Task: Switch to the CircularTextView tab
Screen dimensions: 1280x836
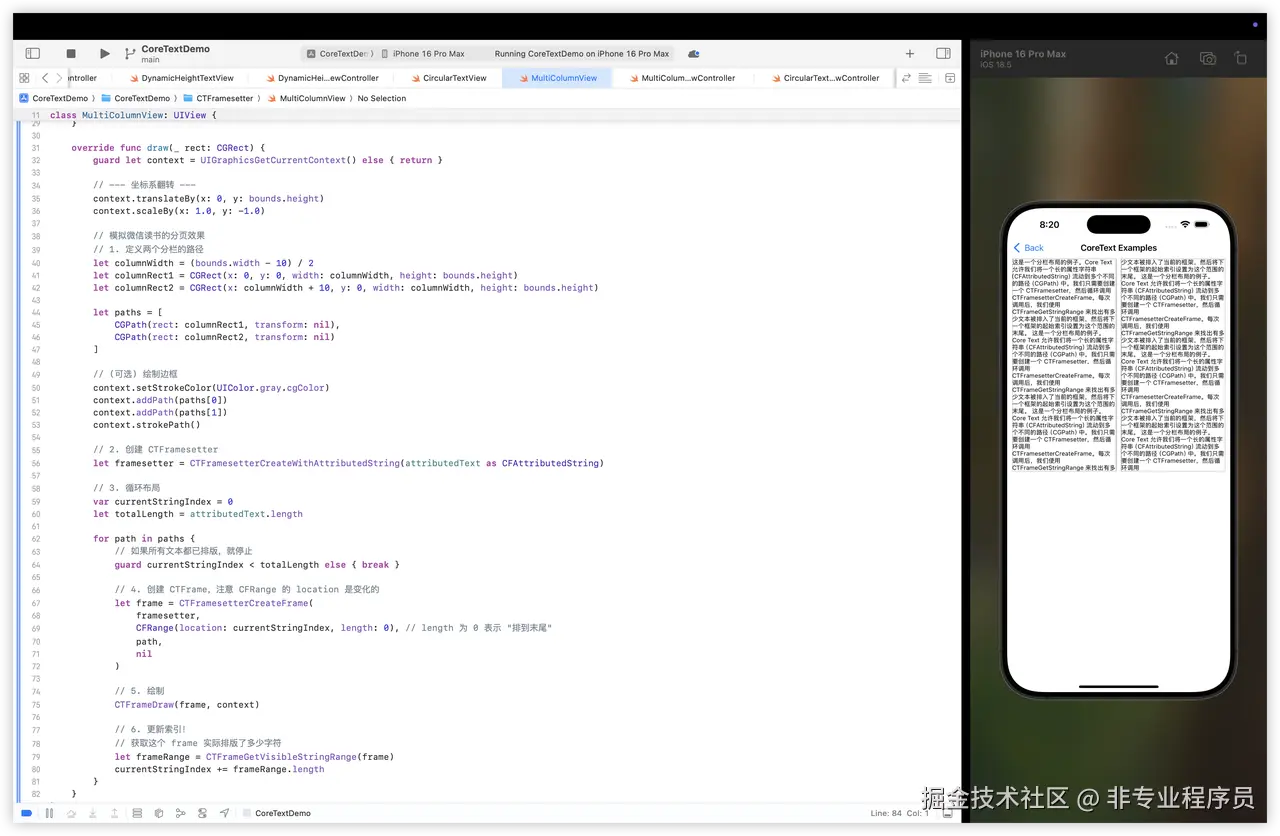Action: tap(447, 78)
